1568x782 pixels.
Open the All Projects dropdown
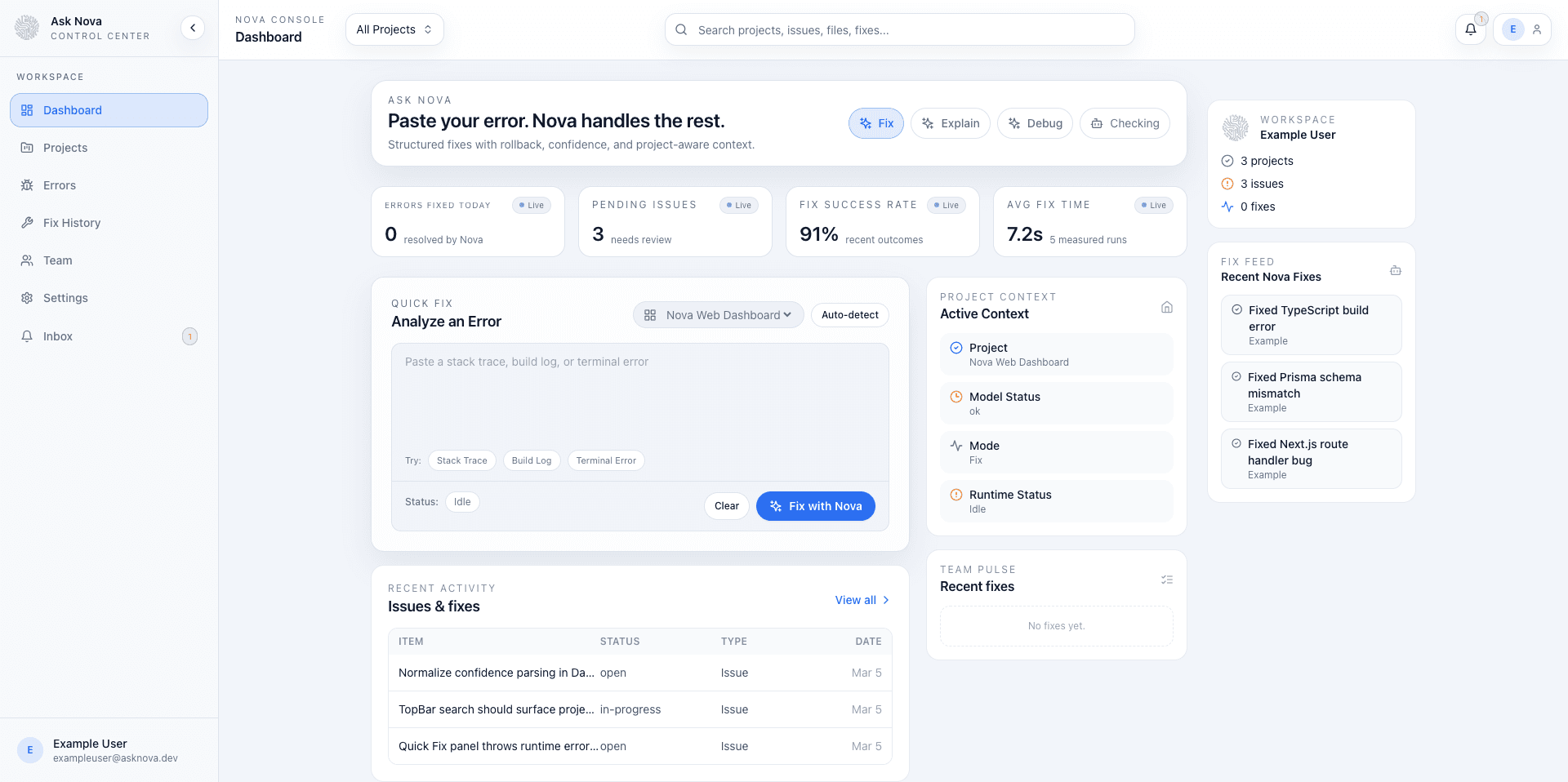tap(394, 29)
